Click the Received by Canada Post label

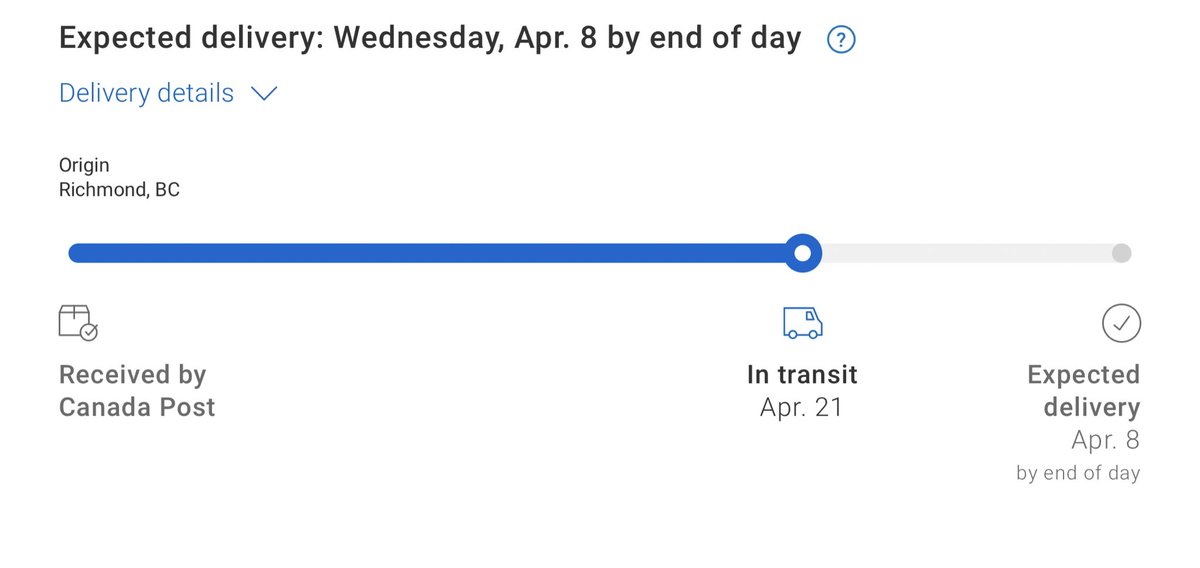click(x=137, y=391)
